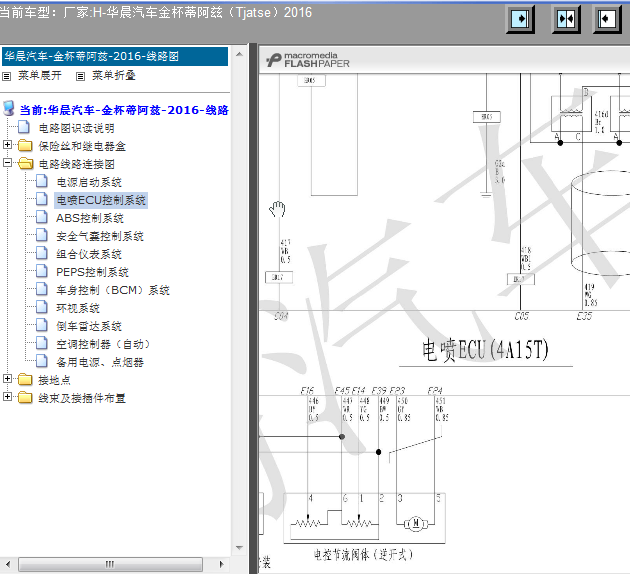630x574 pixels.
Task: Open 电路图识读说明 document
Action: [76, 129]
